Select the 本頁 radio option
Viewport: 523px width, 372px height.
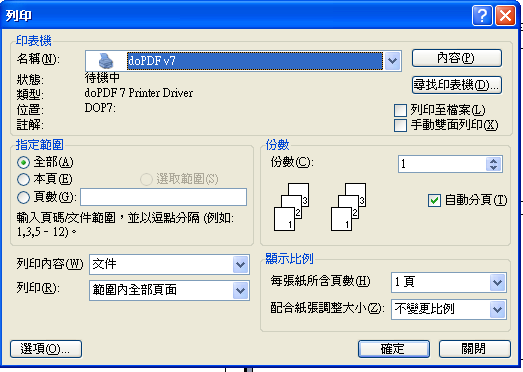tap(23, 179)
